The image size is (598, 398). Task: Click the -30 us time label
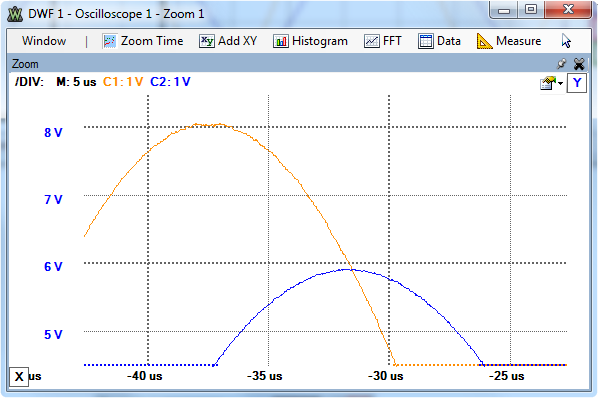coord(386,376)
